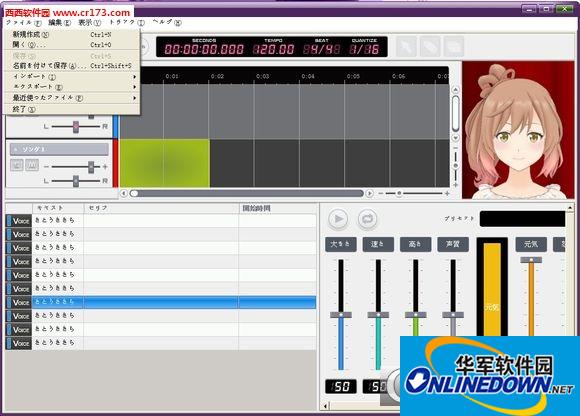Screen dimensions: 580x416
Task: Click the gray 声質 slider handle
Action: 453,315
